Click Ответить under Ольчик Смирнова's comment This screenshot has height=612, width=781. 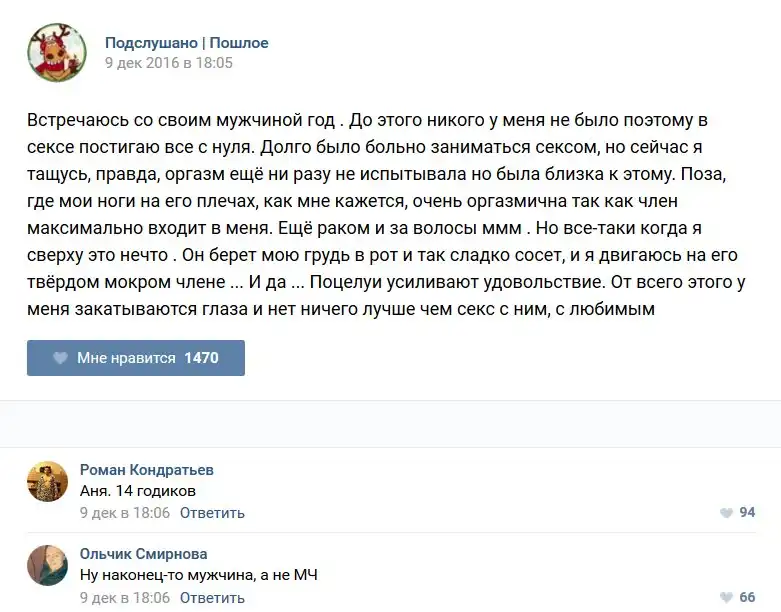[212, 598]
